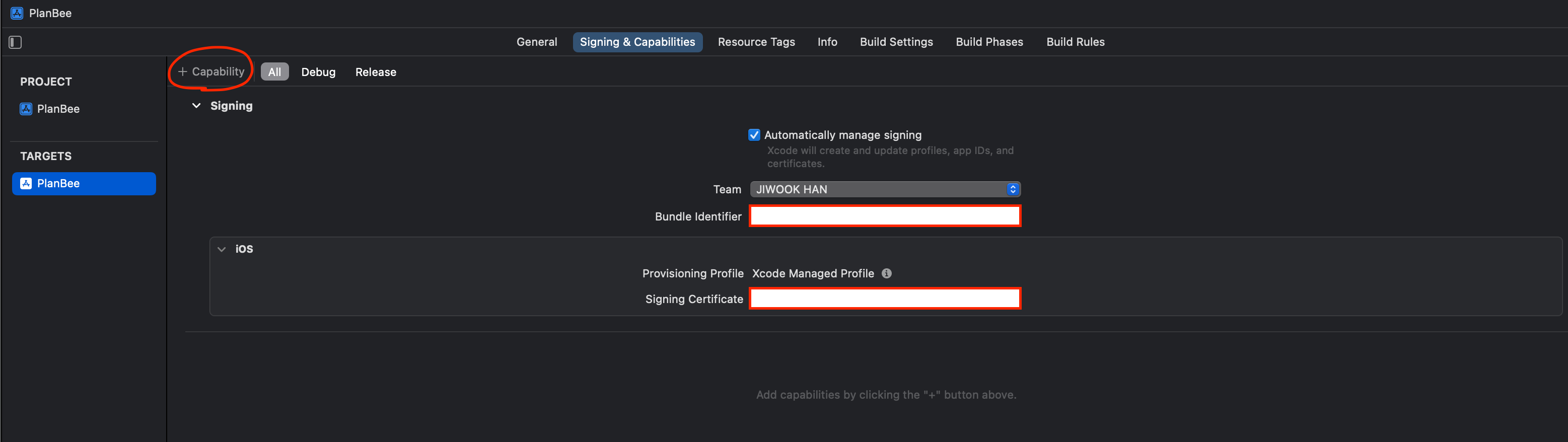The image size is (1568, 442).
Task: Open the Build Phases tab
Action: click(989, 42)
